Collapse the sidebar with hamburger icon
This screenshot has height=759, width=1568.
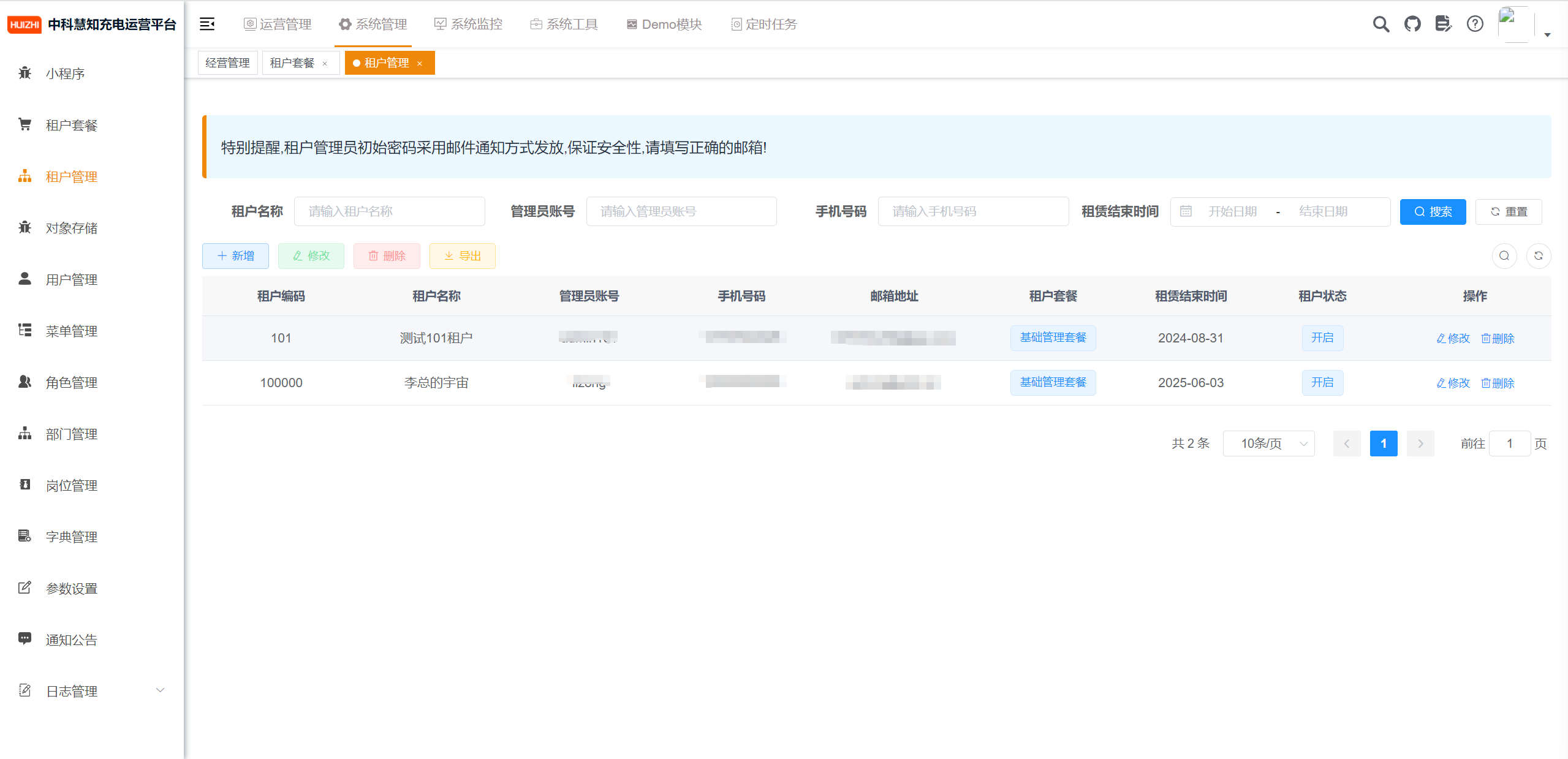[x=207, y=24]
